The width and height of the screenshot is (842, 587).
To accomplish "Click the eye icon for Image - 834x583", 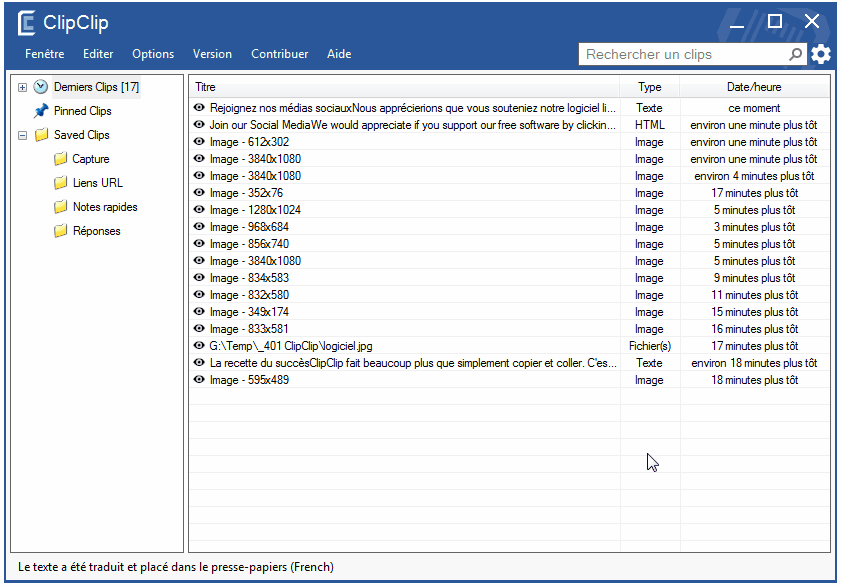I will pos(199,278).
